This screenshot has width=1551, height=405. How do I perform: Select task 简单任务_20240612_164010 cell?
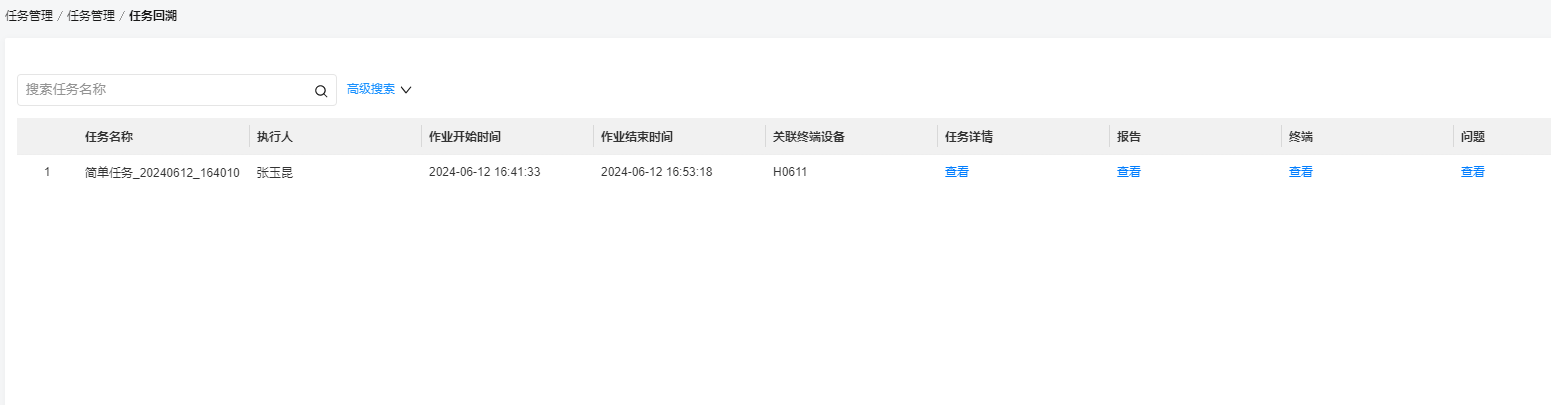click(162, 172)
